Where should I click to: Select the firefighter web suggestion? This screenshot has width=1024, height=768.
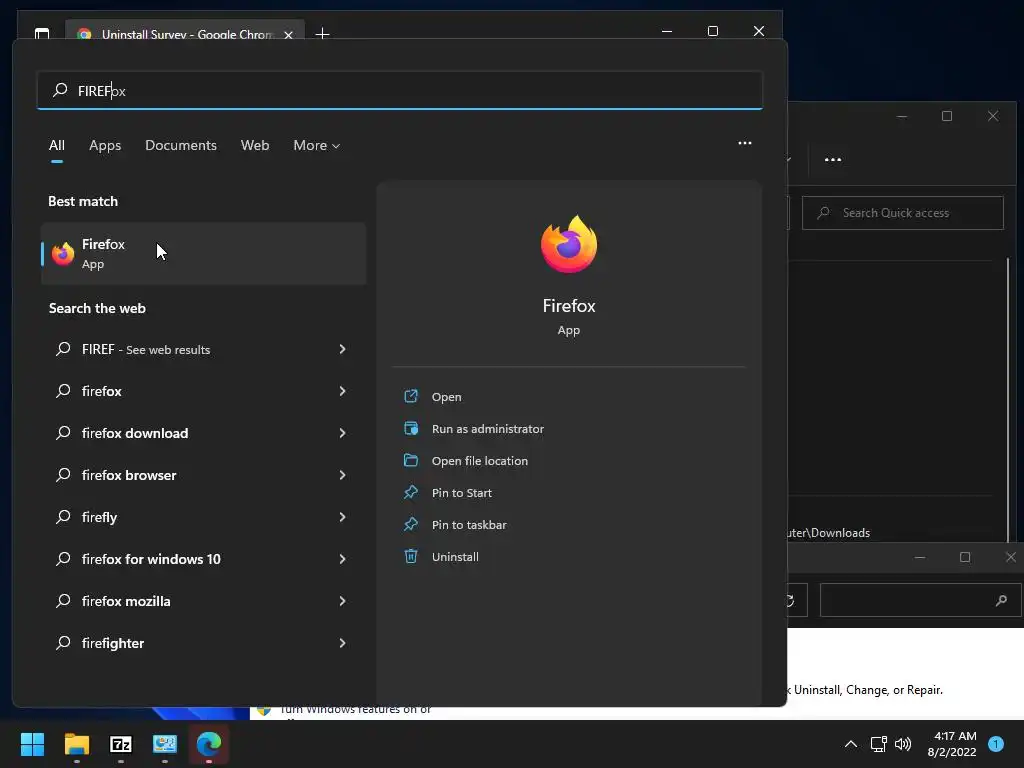click(x=203, y=643)
